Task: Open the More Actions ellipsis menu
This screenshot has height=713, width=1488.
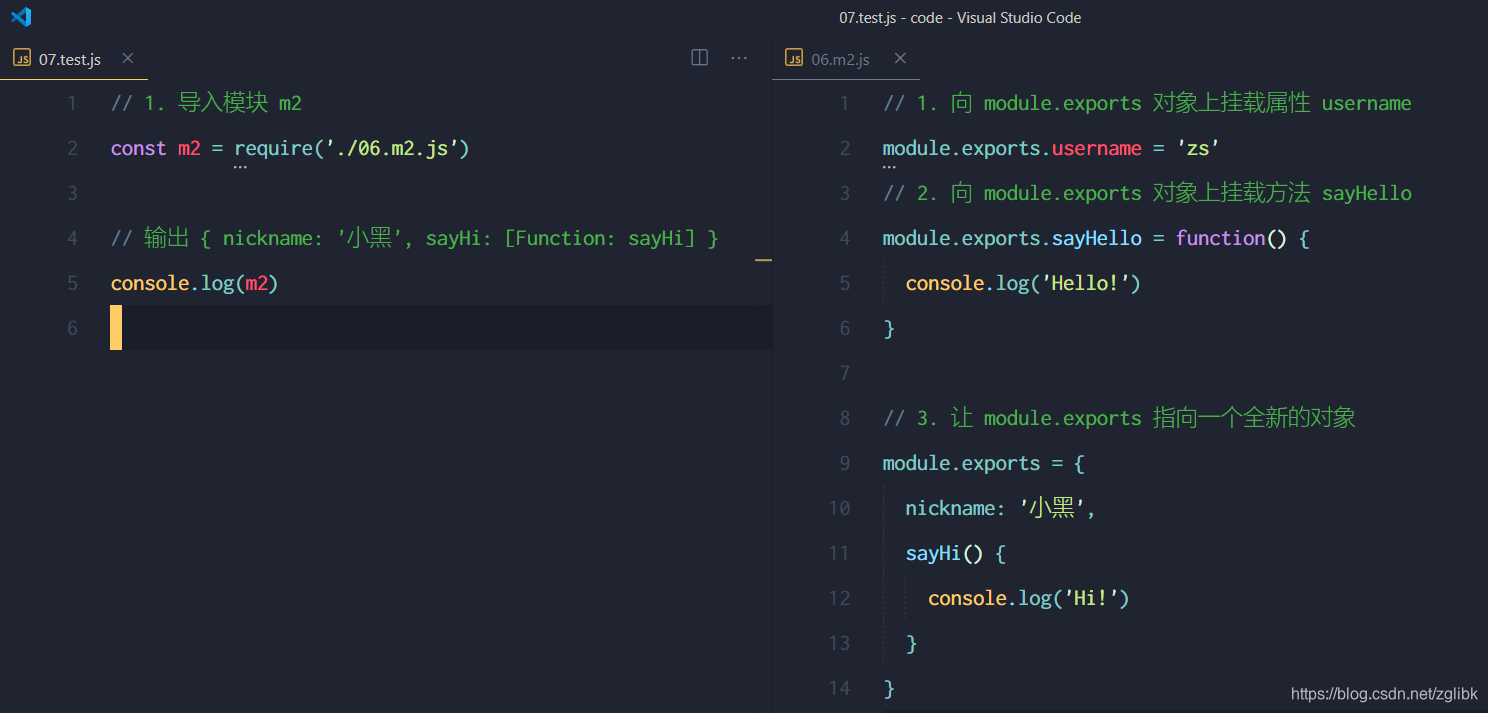Action: point(739,58)
